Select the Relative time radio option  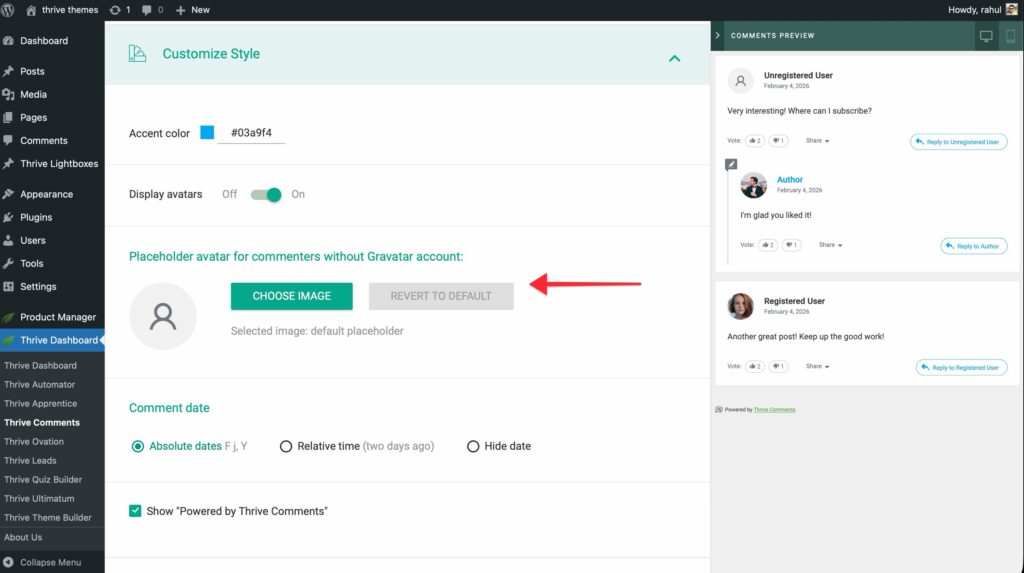pyautogui.click(x=286, y=446)
